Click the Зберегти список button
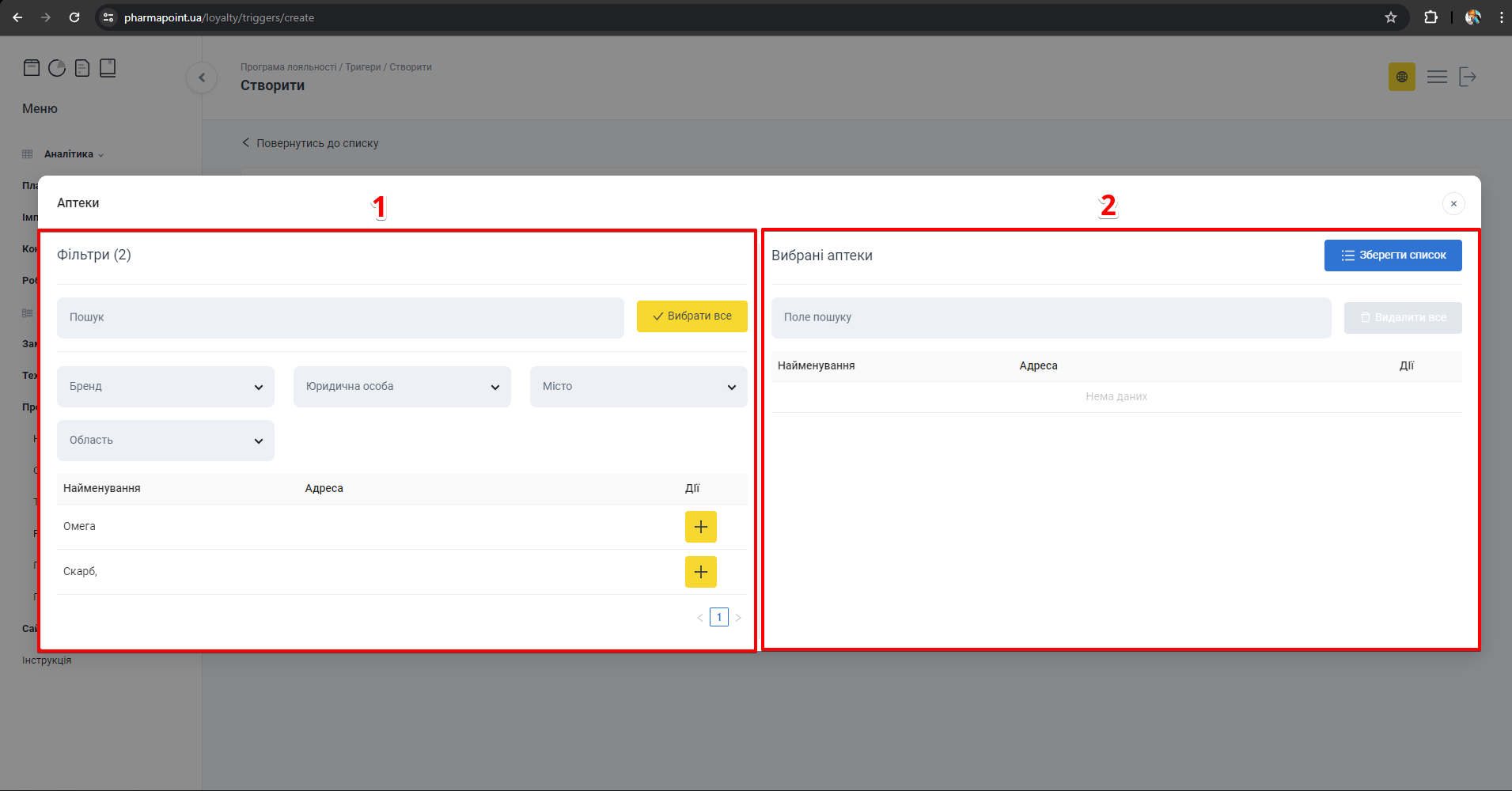This screenshot has width=1512, height=791. point(1393,255)
